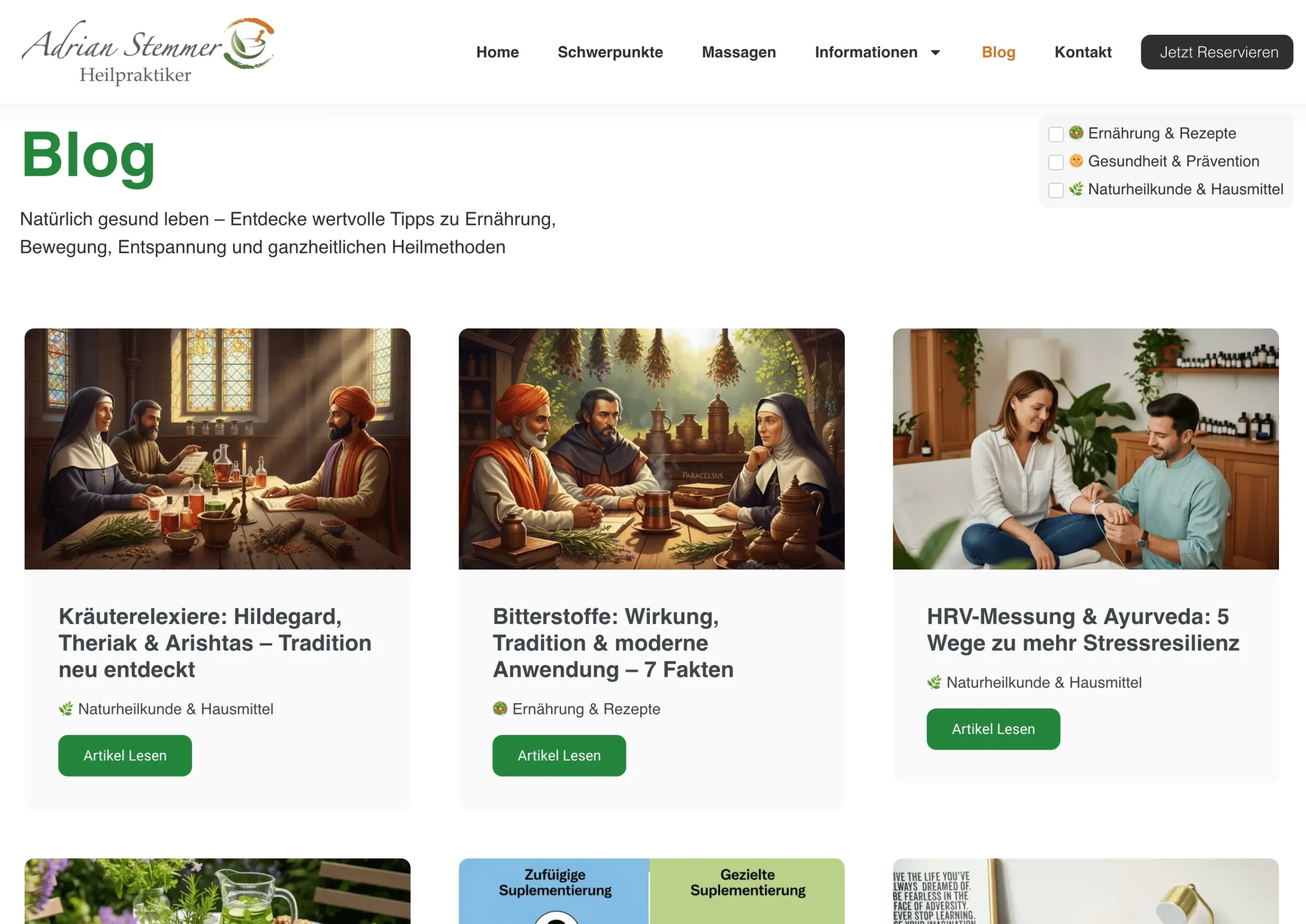Screen dimensions: 1306x924
Task: Open the Kräuterelexiere article thumbnail image
Action: 217,449
